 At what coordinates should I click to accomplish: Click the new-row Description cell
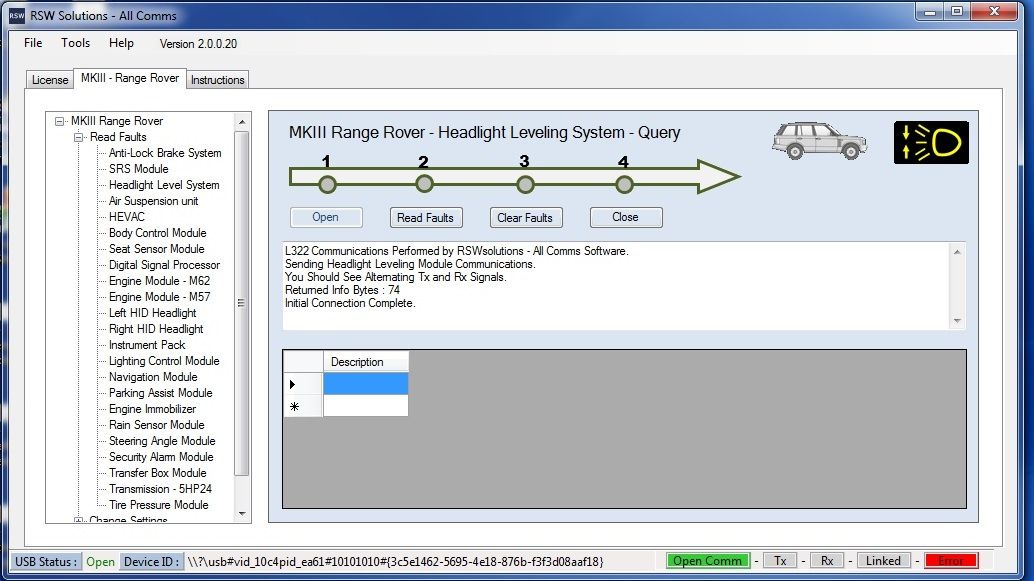pos(365,406)
